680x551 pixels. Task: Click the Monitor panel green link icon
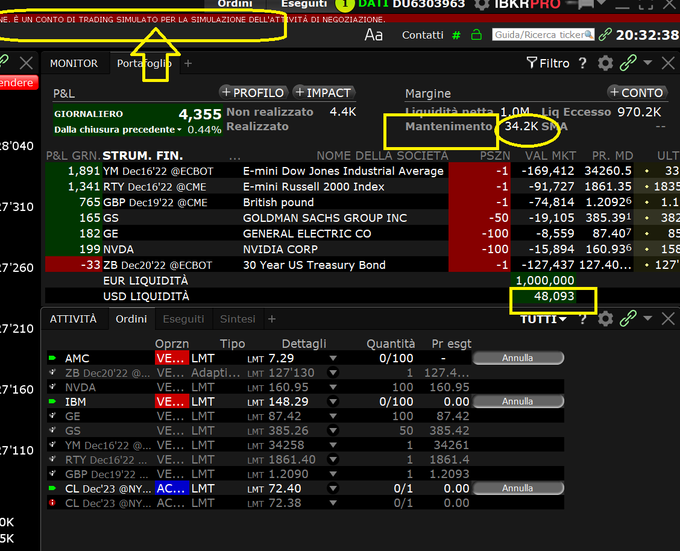[628, 63]
